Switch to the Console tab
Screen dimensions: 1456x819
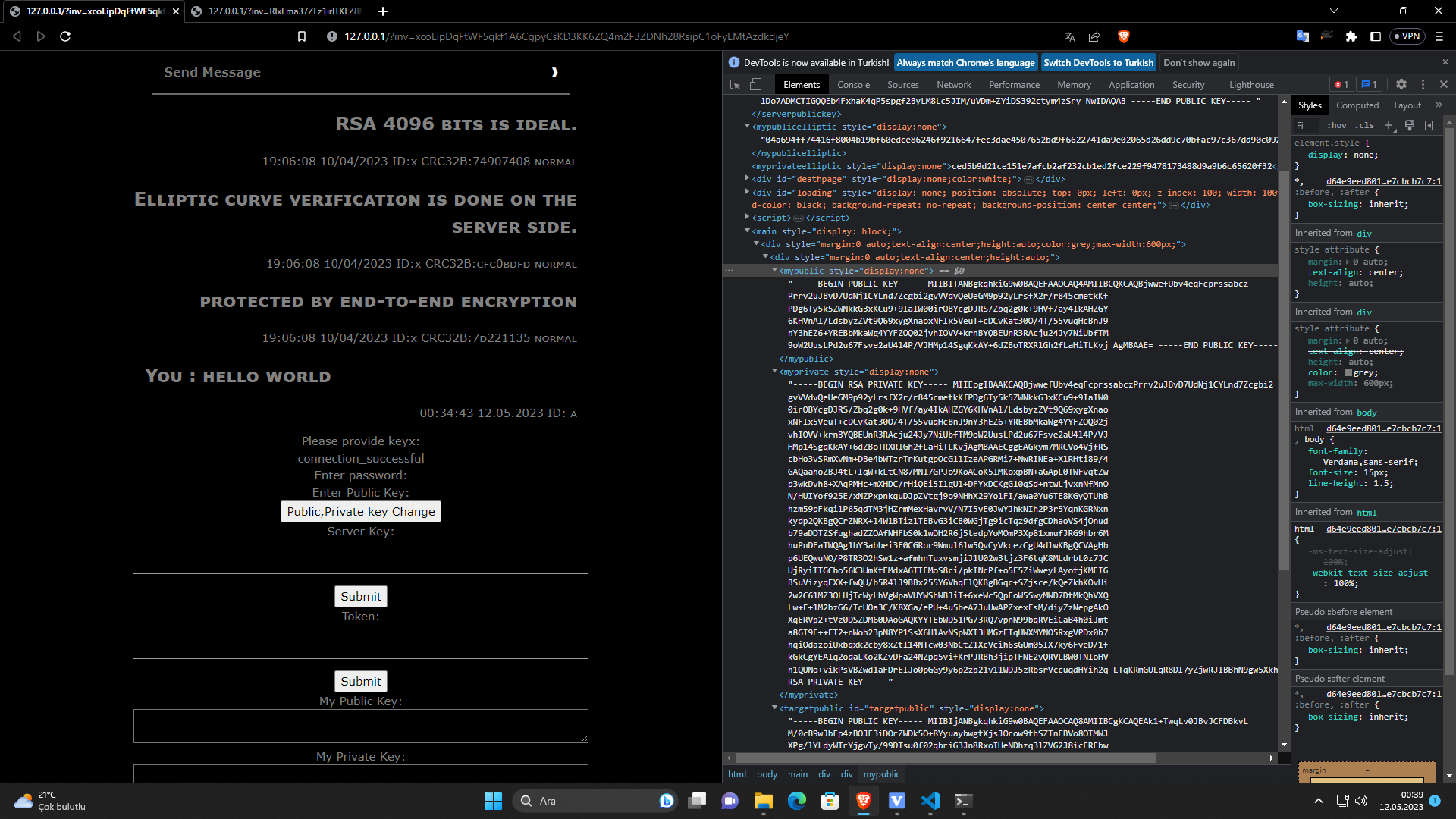point(853,85)
